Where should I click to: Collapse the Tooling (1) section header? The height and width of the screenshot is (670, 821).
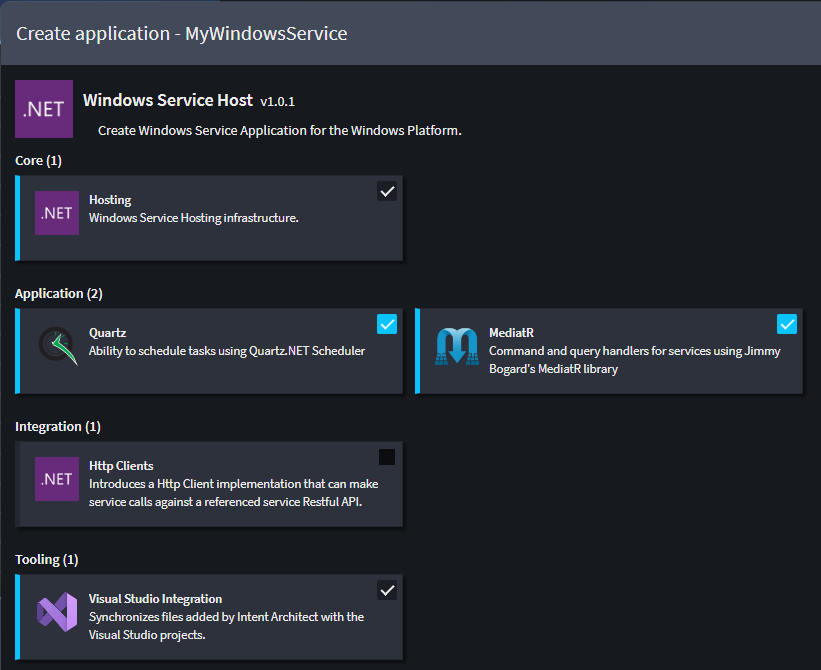46,559
